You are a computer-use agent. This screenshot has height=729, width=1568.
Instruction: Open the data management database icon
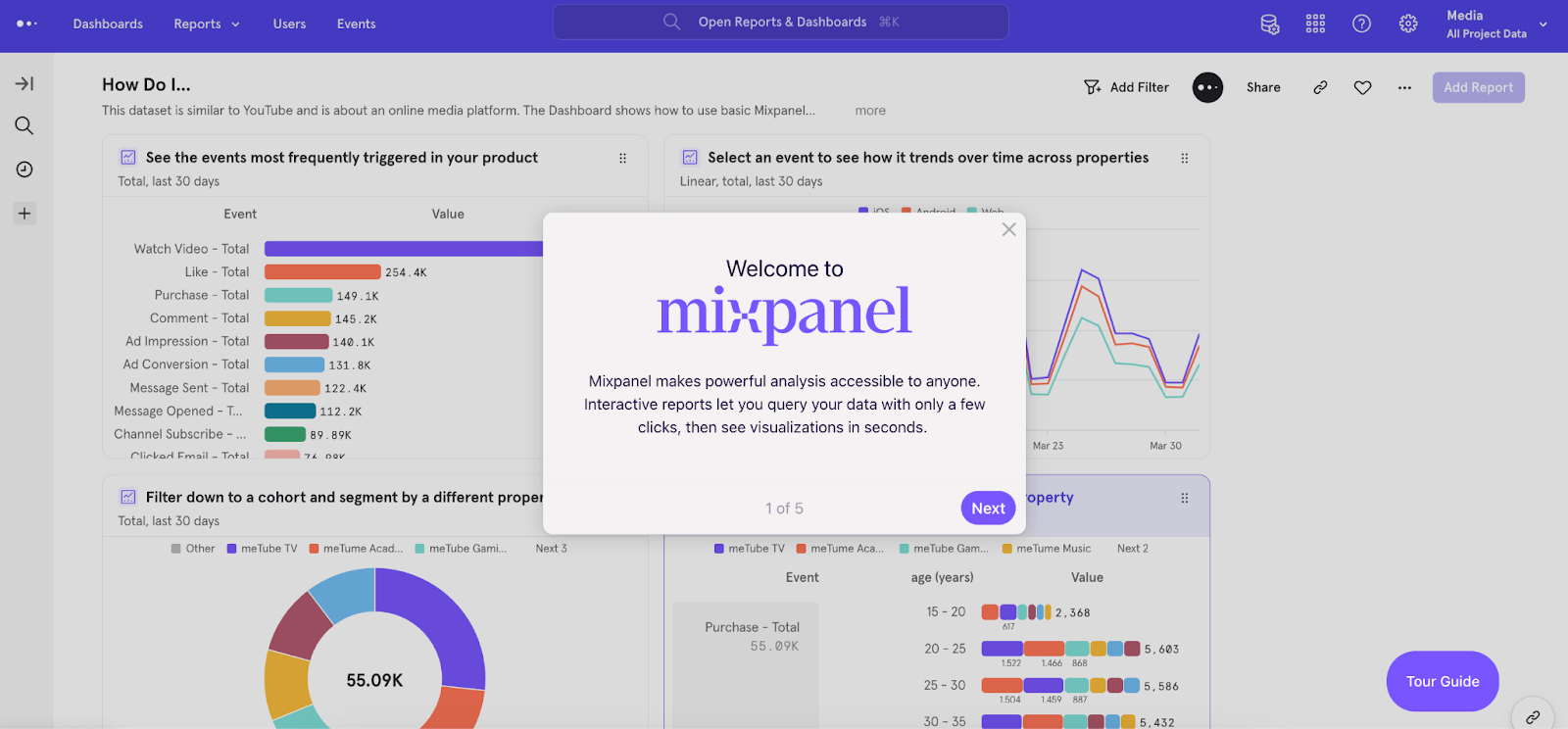(x=1270, y=24)
